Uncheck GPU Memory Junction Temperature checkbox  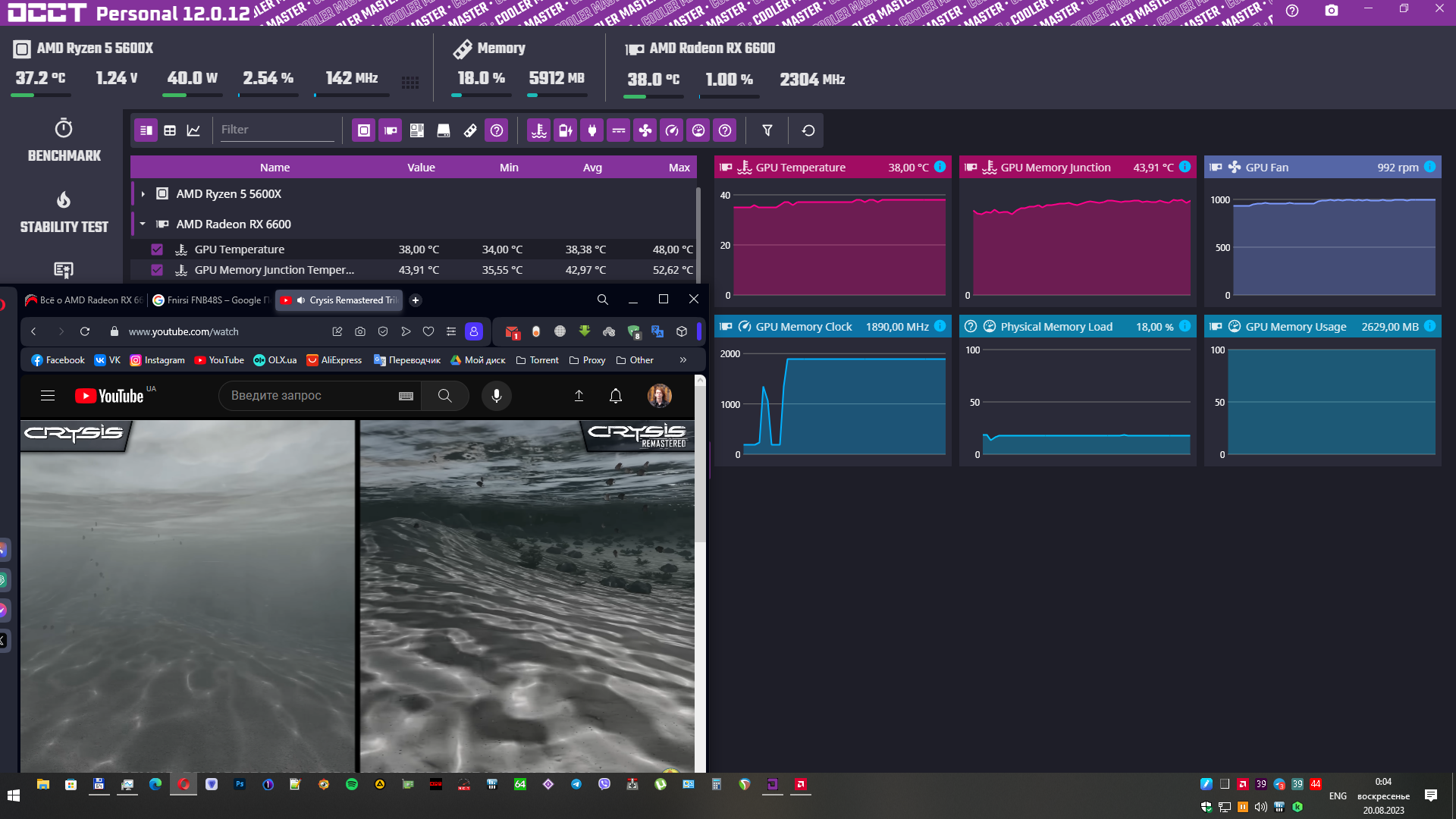pos(157,270)
